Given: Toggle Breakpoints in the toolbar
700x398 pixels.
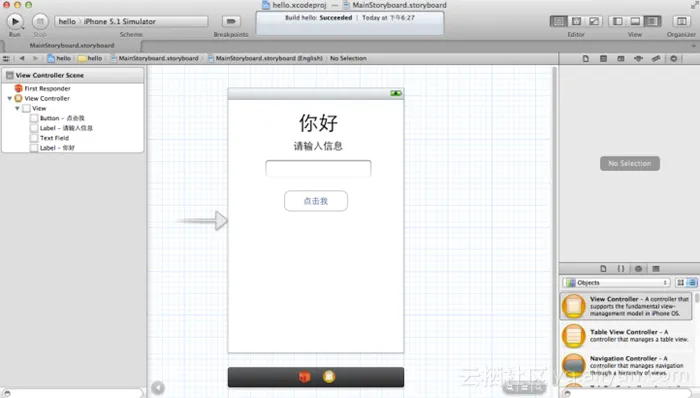Looking at the screenshot, I should [x=231, y=21].
